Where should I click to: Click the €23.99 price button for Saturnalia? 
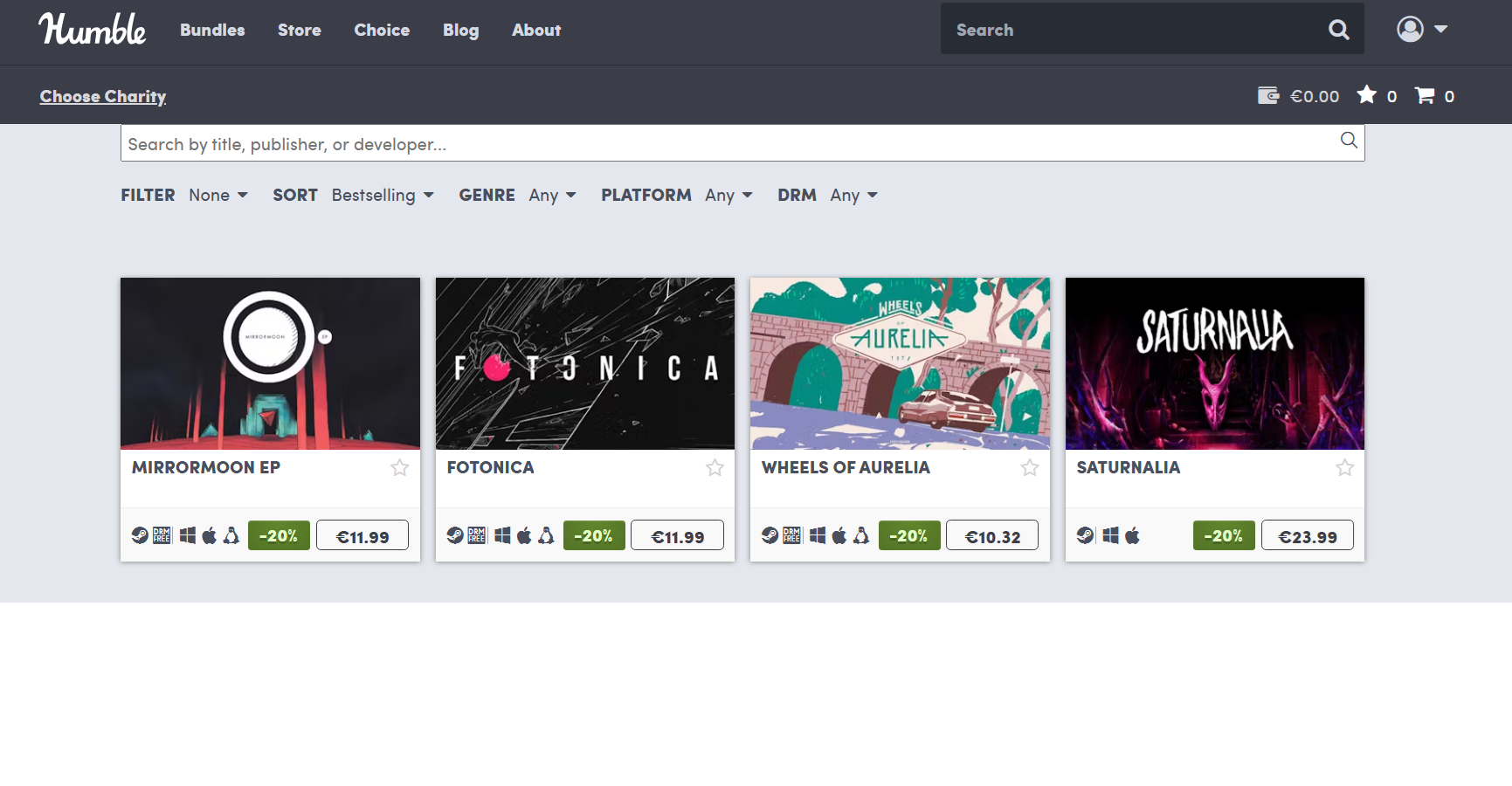click(1307, 535)
